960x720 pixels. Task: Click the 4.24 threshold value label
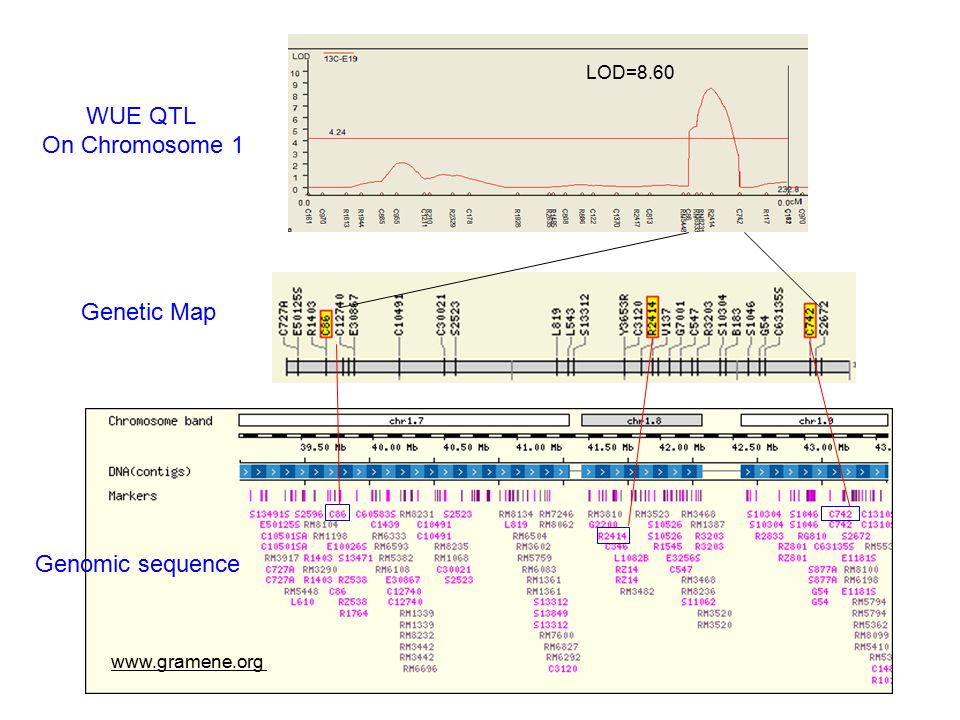pos(337,132)
